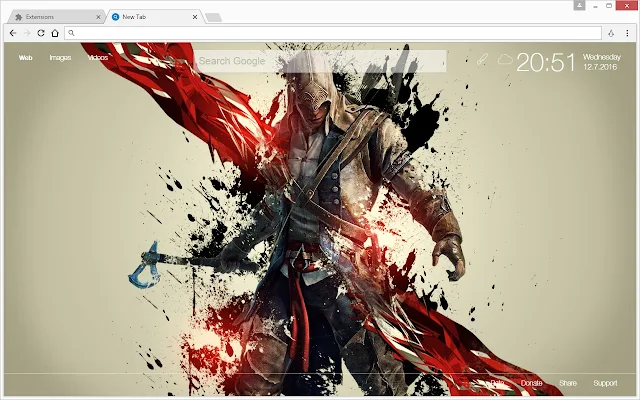
Task: Open the Donate link
Action: (x=531, y=383)
